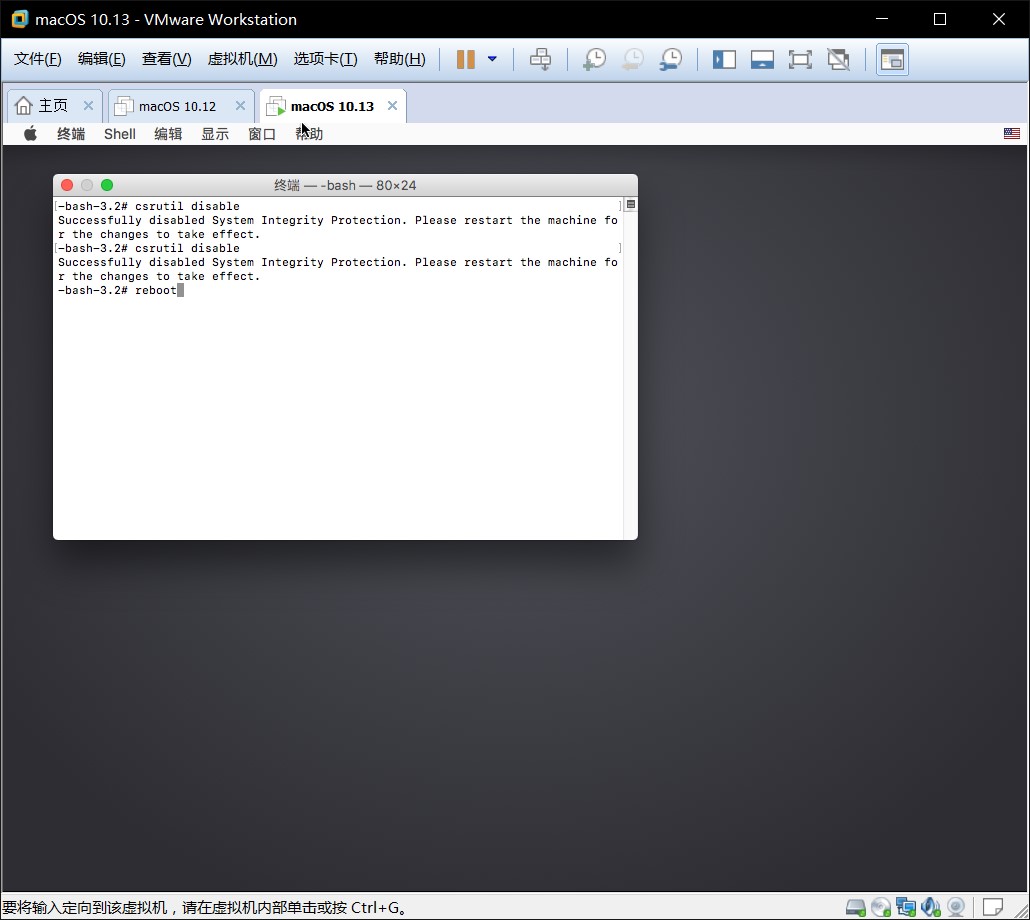Revert to the previous snapshot
Viewport: 1030px width, 920px height.
click(x=633, y=59)
